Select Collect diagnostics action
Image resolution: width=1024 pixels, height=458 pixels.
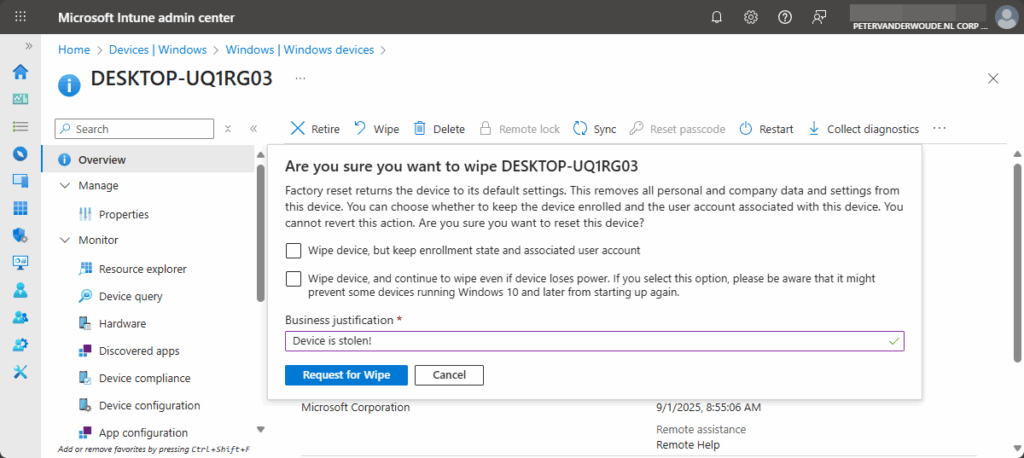[863, 129]
